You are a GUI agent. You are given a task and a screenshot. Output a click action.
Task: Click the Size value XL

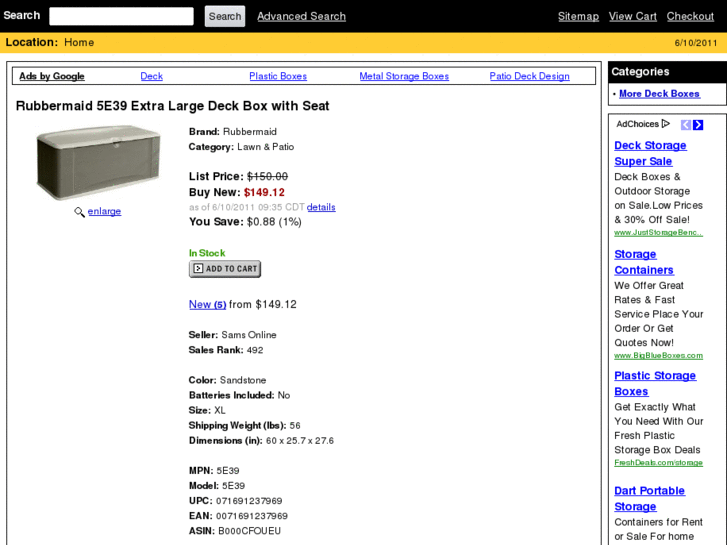pyautogui.click(x=220, y=410)
